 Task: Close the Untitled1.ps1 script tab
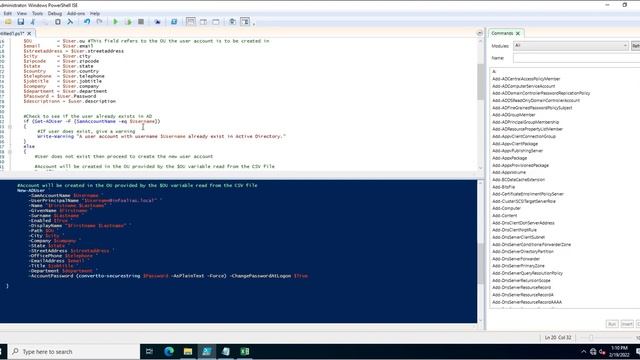[x=29, y=33]
